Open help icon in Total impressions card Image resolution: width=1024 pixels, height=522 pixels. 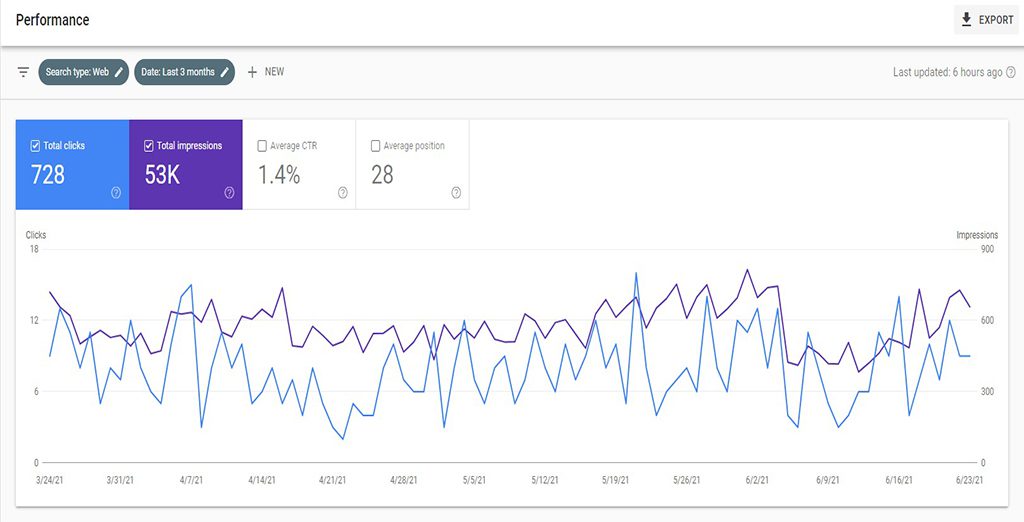coord(229,193)
